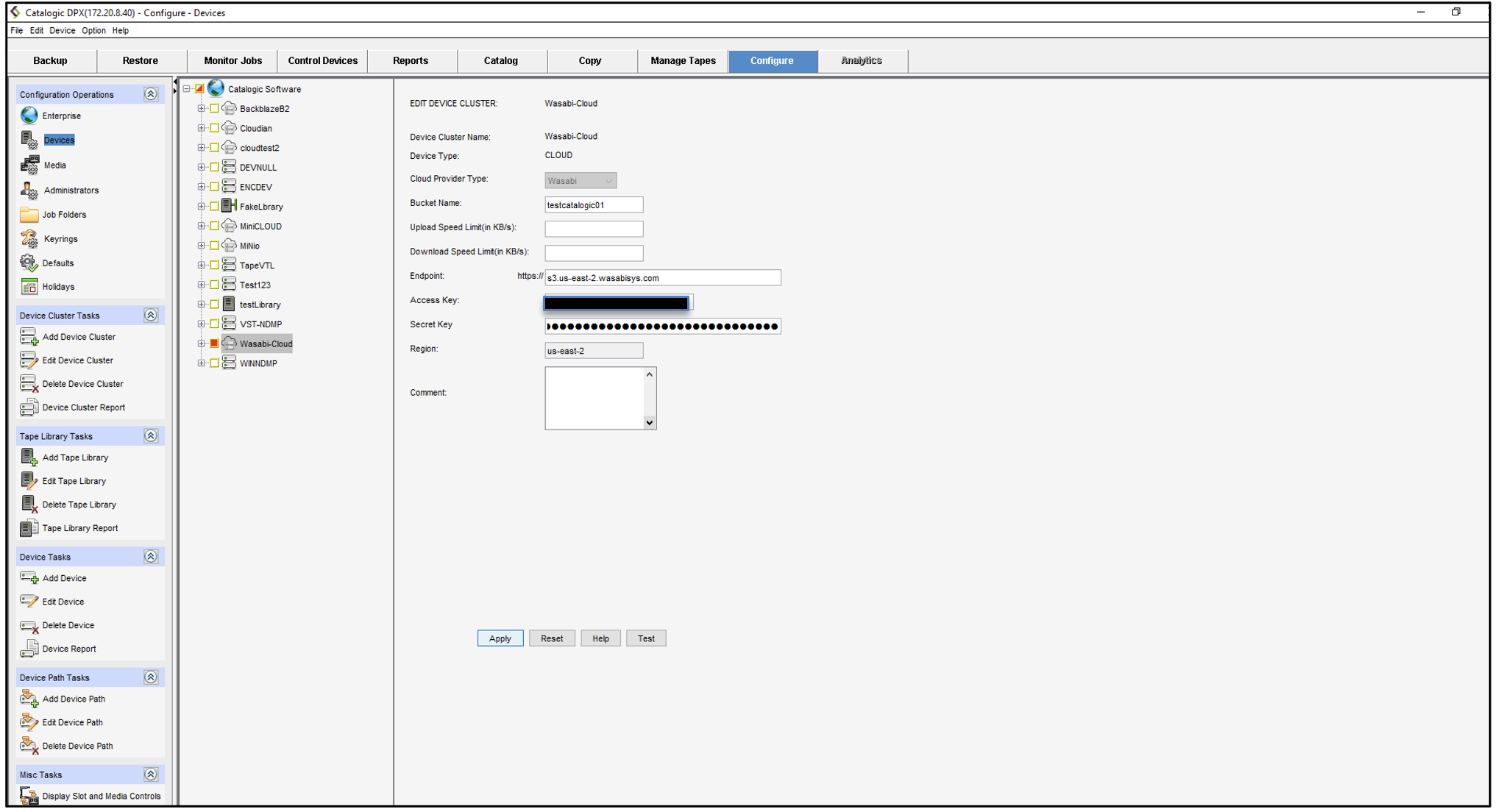Collapse the Device Cluster Tasks panel
The image size is (1498, 812).
pos(151,315)
